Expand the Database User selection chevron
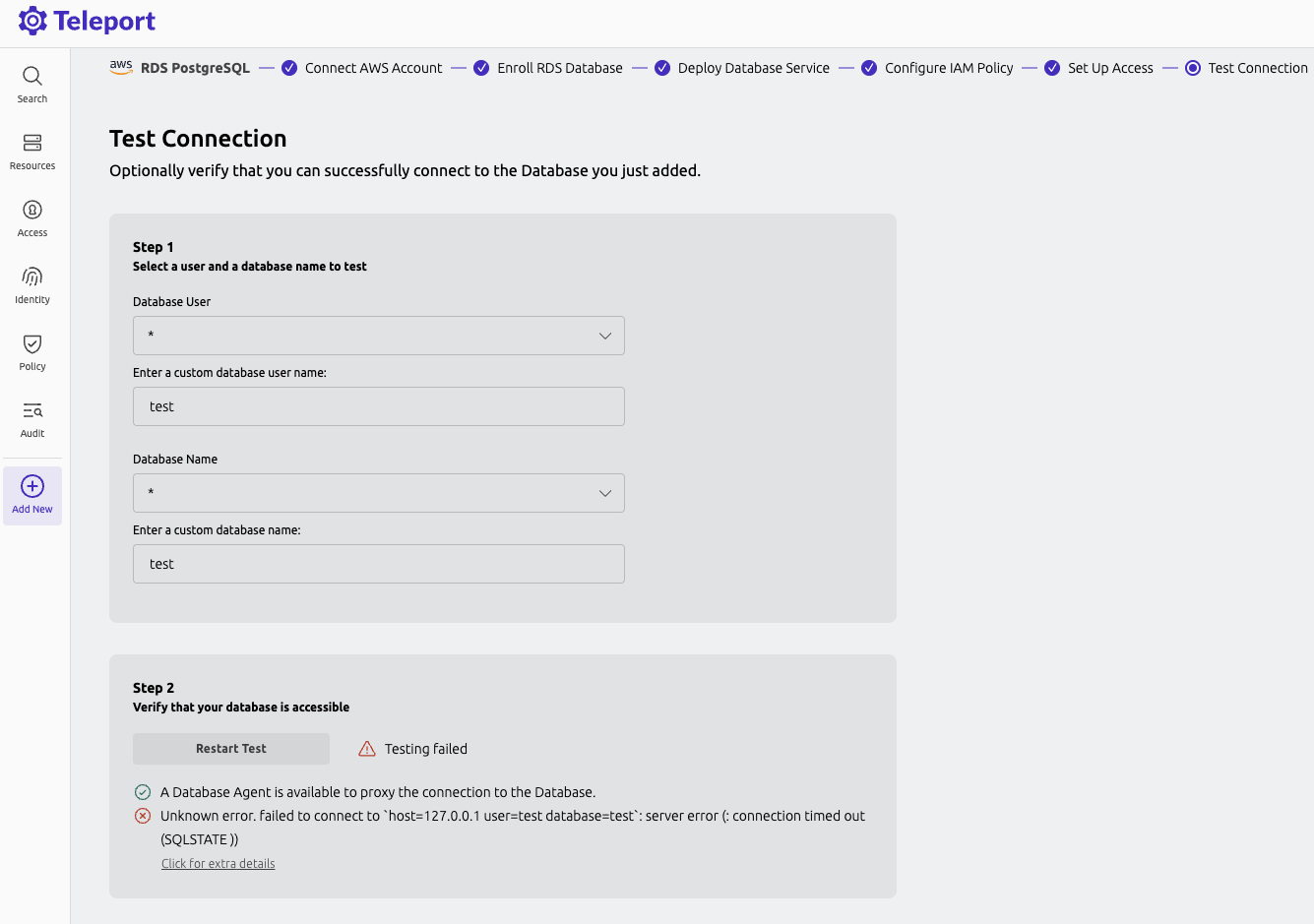Image resolution: width=1314 pixels, height=924 pixels. [x=604, y=336]
